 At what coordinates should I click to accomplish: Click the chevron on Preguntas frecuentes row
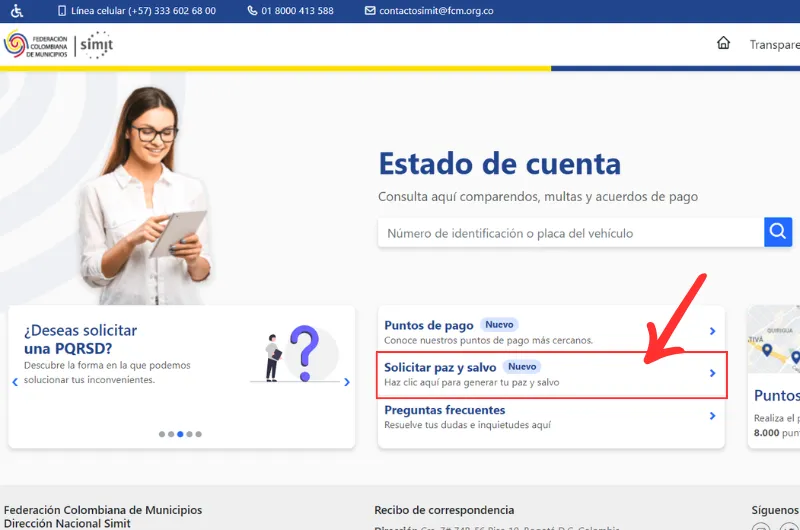(x=712, y=416)
